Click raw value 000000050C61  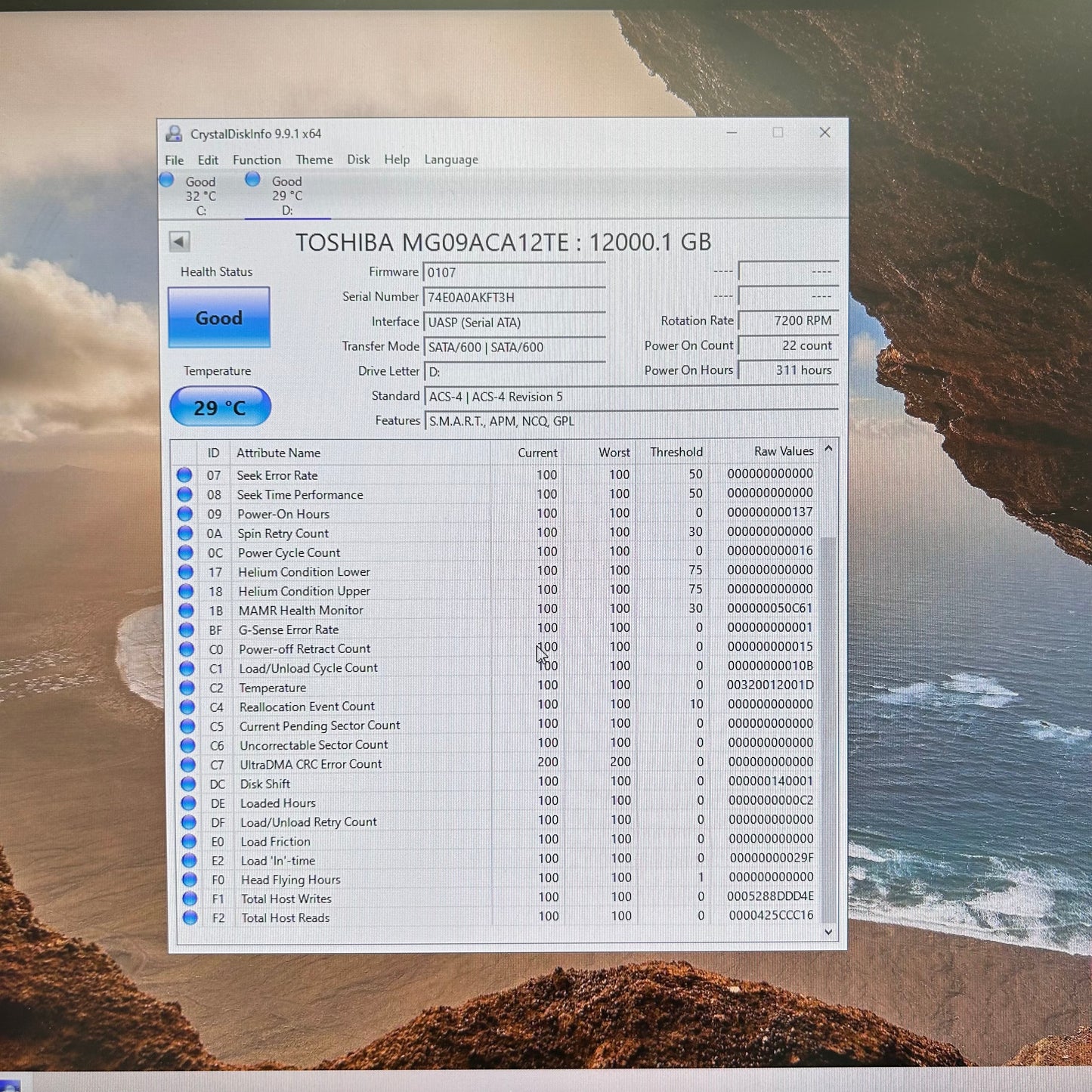tap(770, 608)
